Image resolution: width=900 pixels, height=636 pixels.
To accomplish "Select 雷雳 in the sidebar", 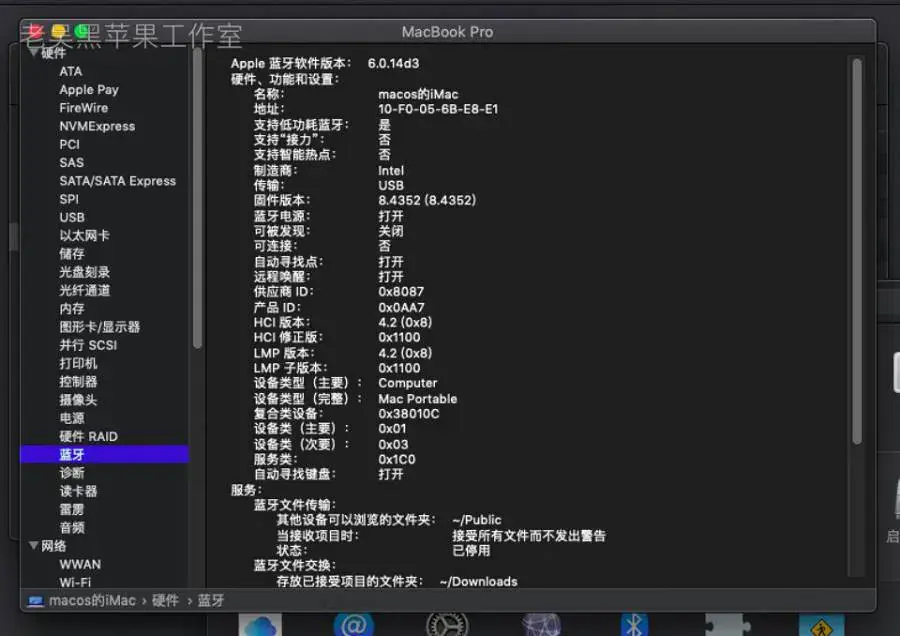I will [72, 510].
